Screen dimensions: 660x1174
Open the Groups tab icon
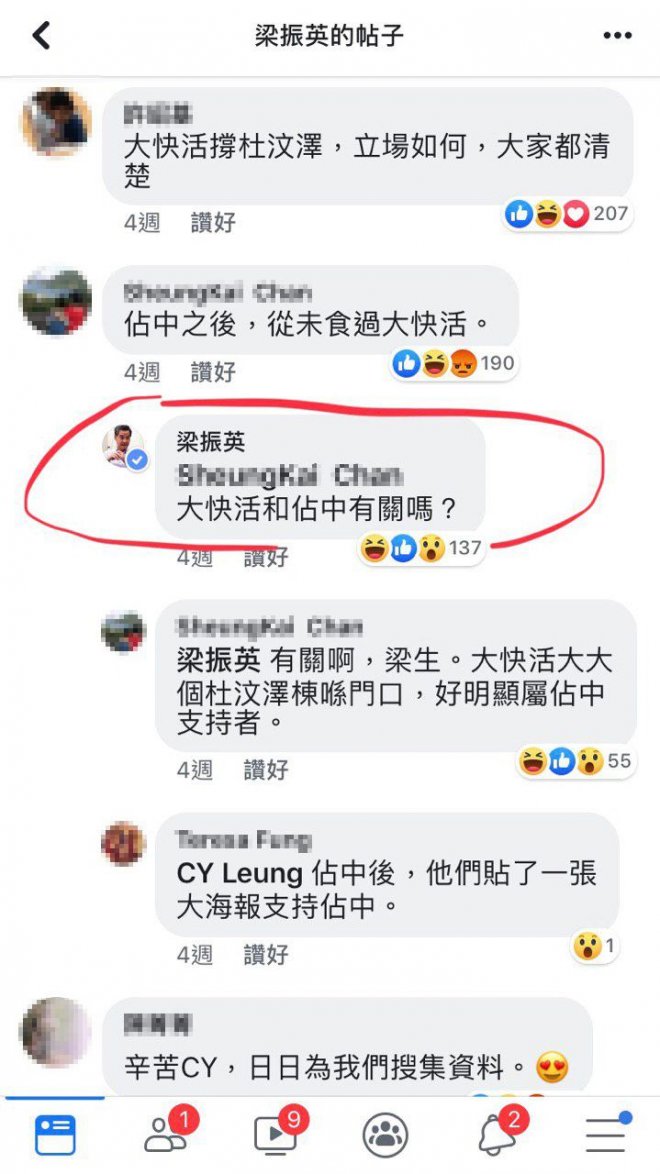[385, 1135]
